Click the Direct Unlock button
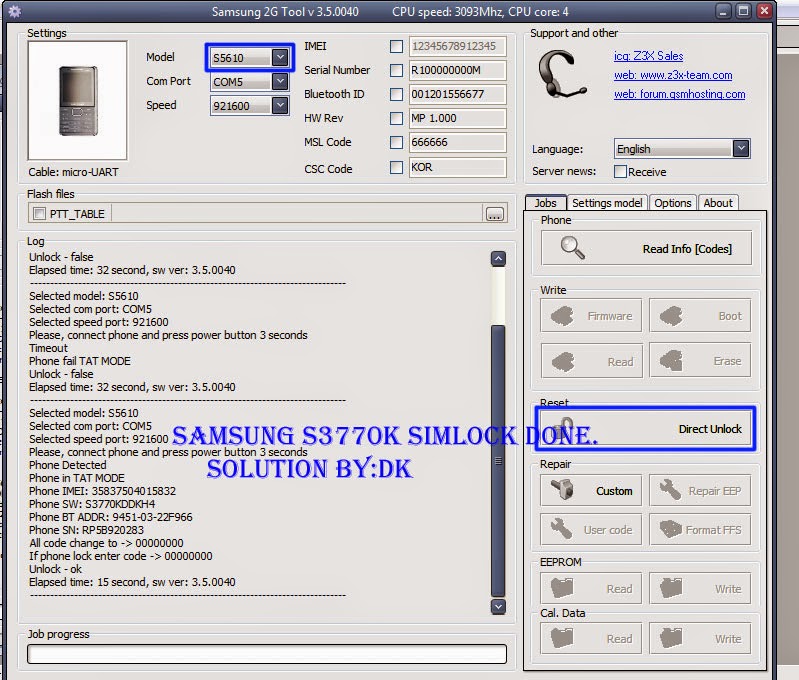 point(645,429)
